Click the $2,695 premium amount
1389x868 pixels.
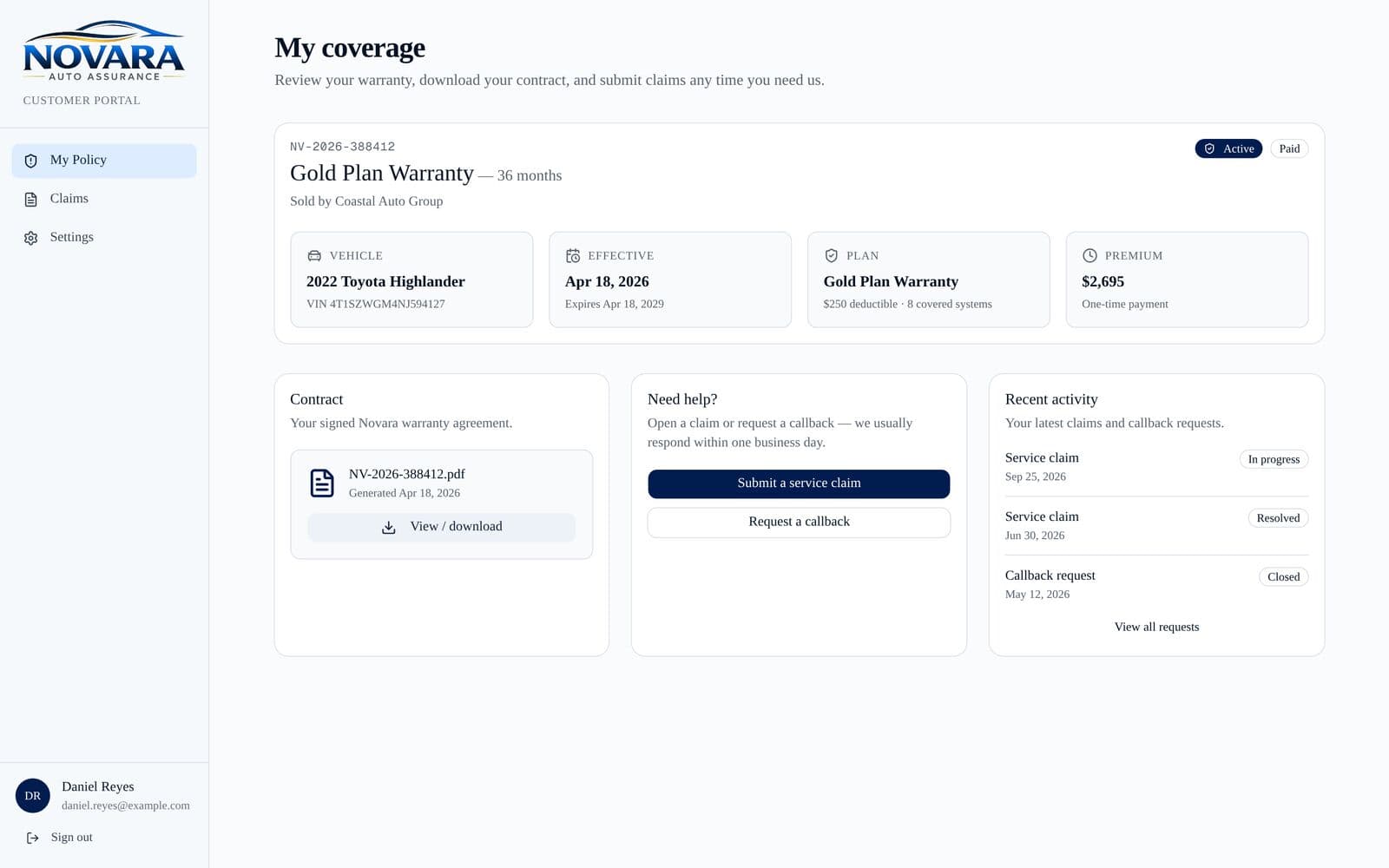tap(1103, 282)
